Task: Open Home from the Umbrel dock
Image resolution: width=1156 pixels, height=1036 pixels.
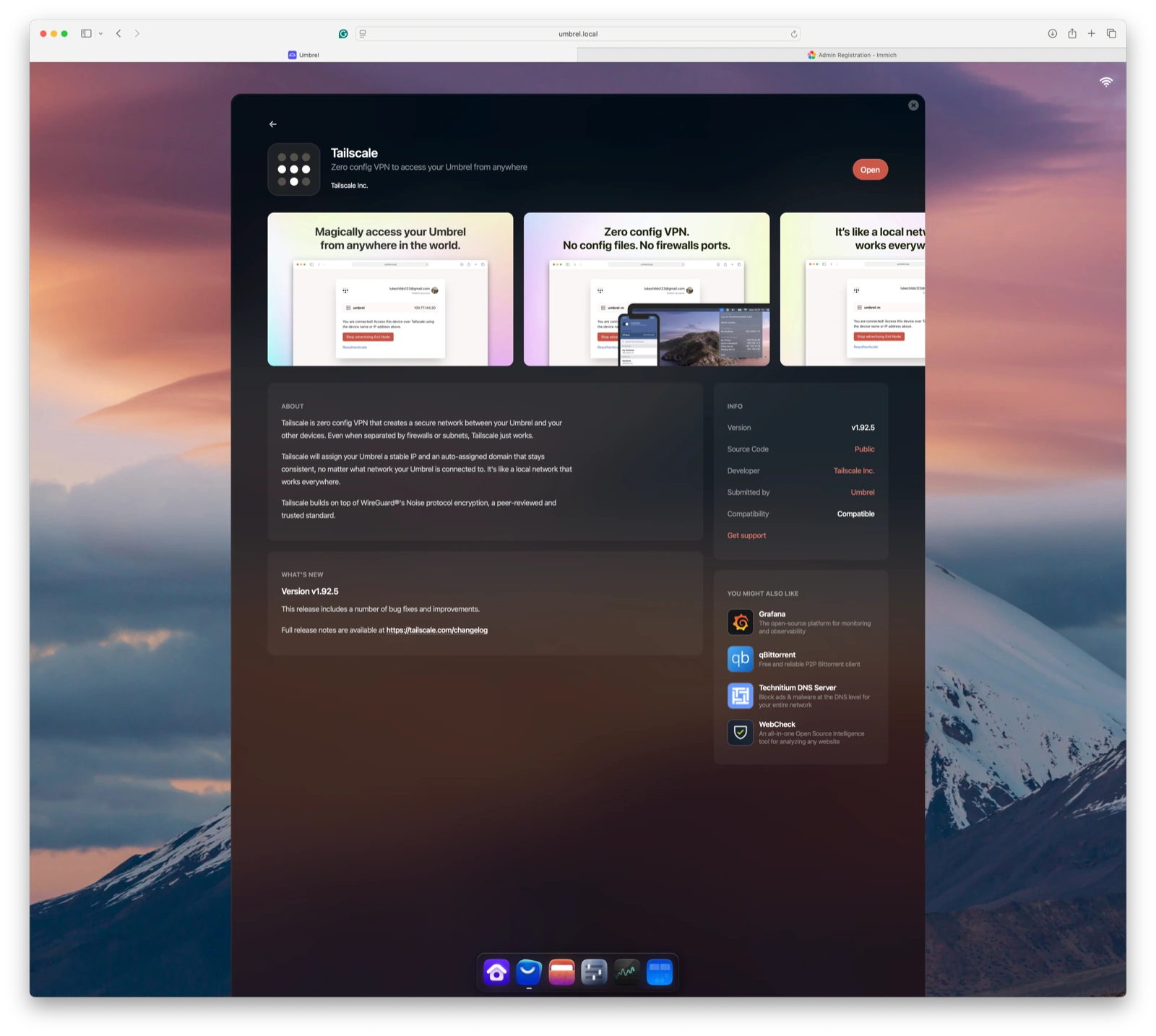Action: pyautogui.click(x=496, y=972)
